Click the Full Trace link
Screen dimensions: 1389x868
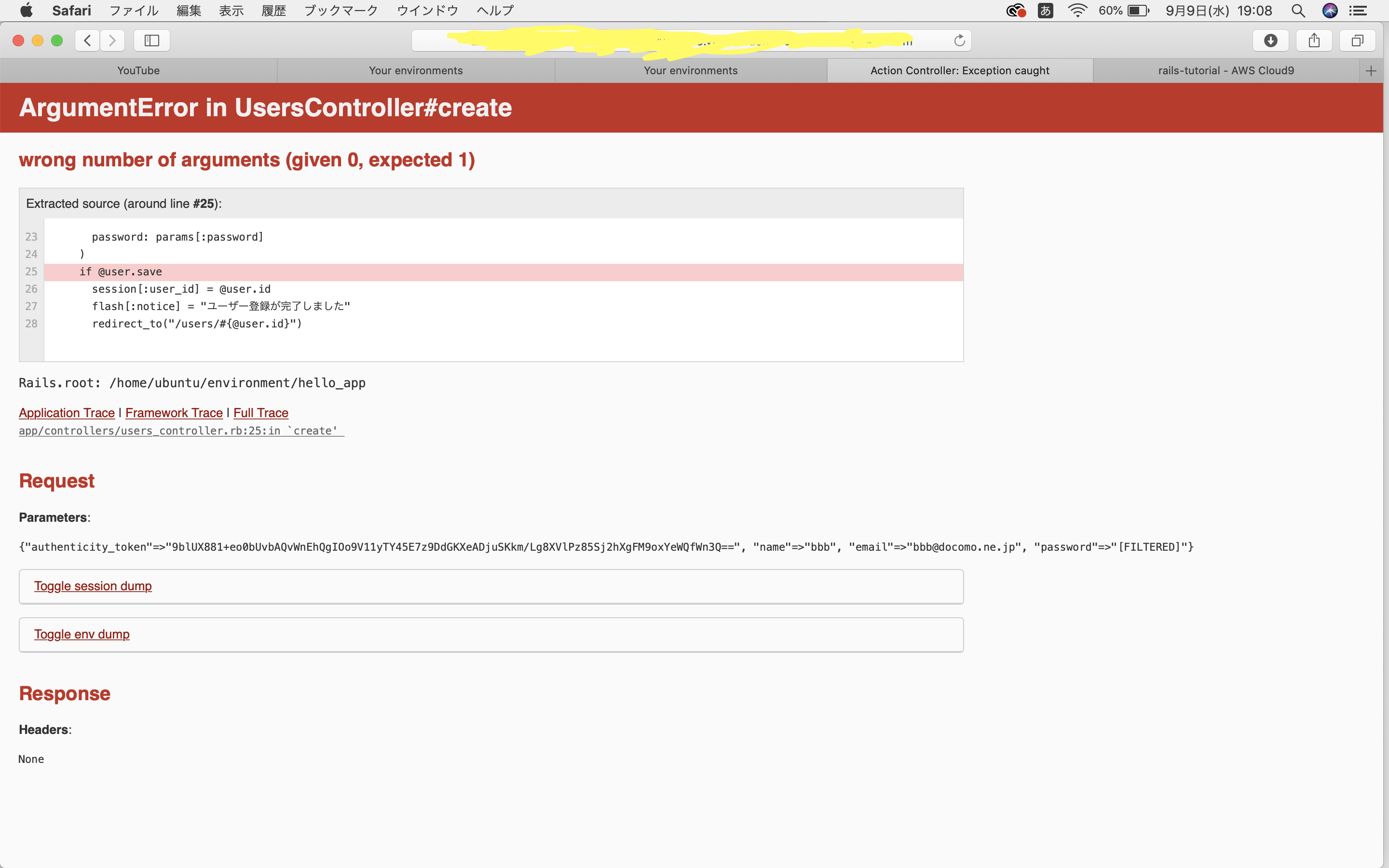coord(260,413)
